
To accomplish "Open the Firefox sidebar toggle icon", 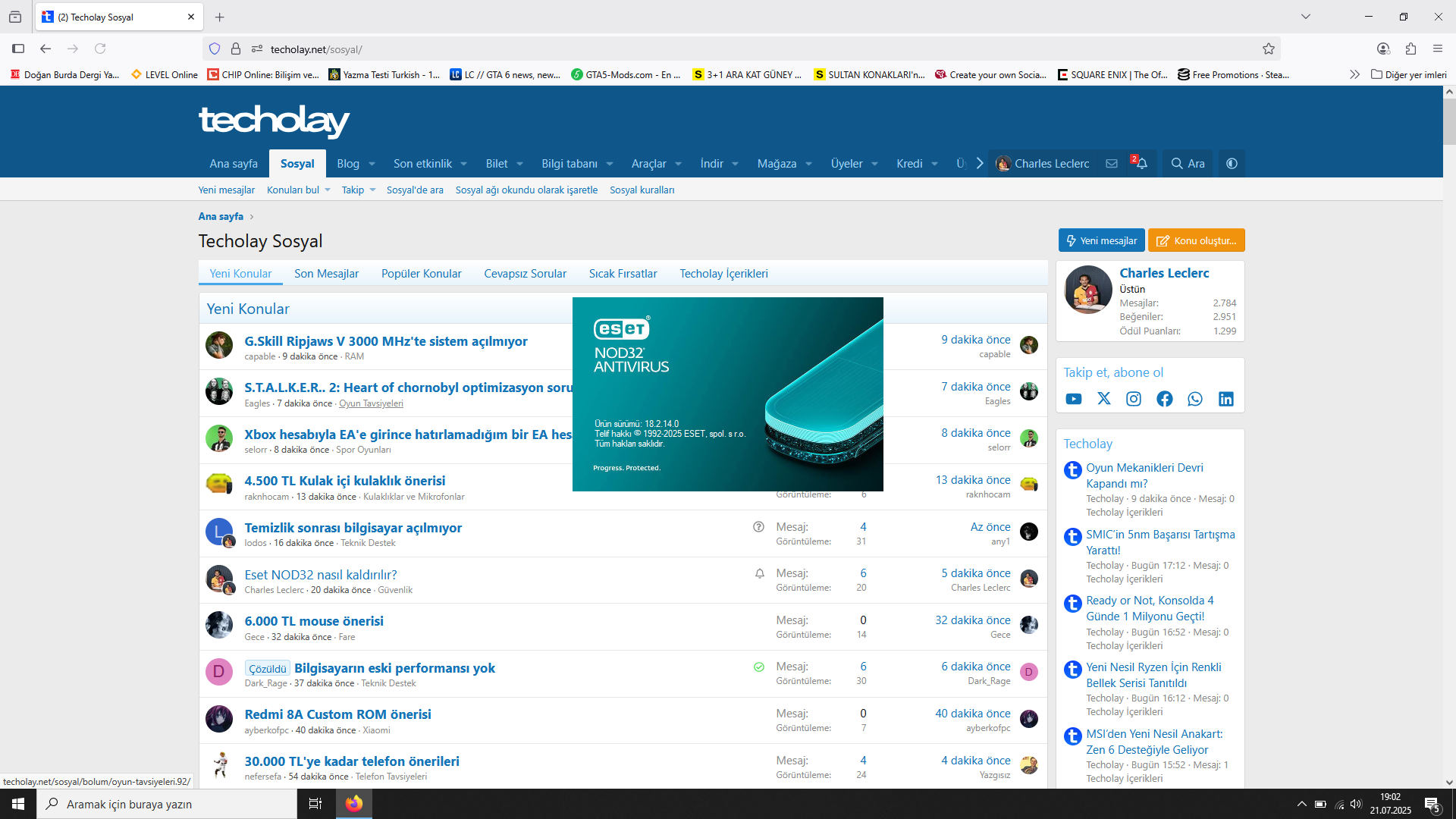I will pyautogui.click(x=18, y=49).
